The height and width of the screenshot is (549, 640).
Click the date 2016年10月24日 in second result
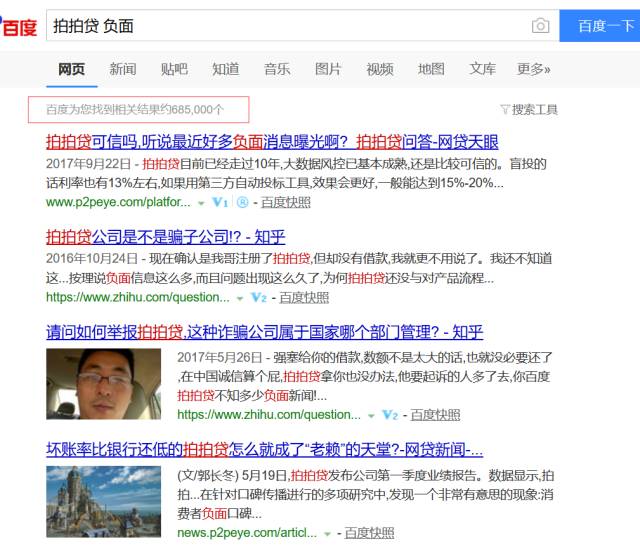coord(92,259)
